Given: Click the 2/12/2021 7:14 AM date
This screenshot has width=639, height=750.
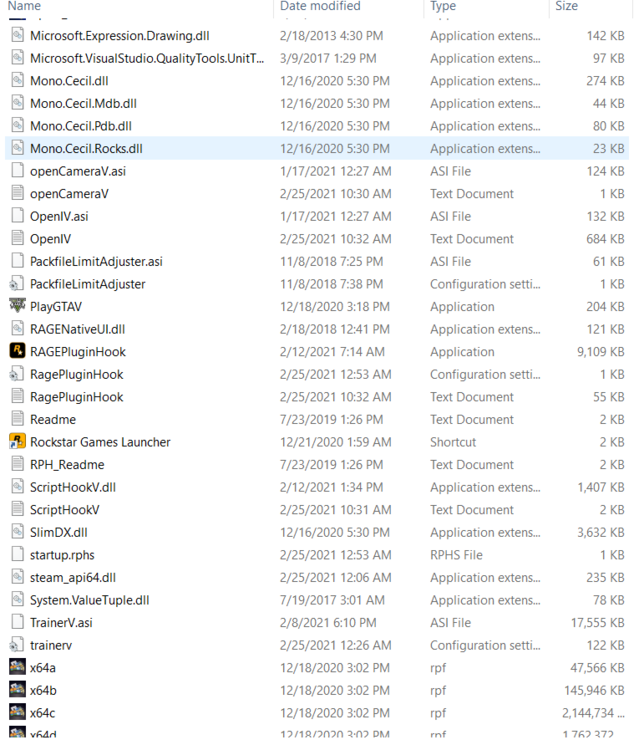Looking at the screenshot, I should pos(332,352).
